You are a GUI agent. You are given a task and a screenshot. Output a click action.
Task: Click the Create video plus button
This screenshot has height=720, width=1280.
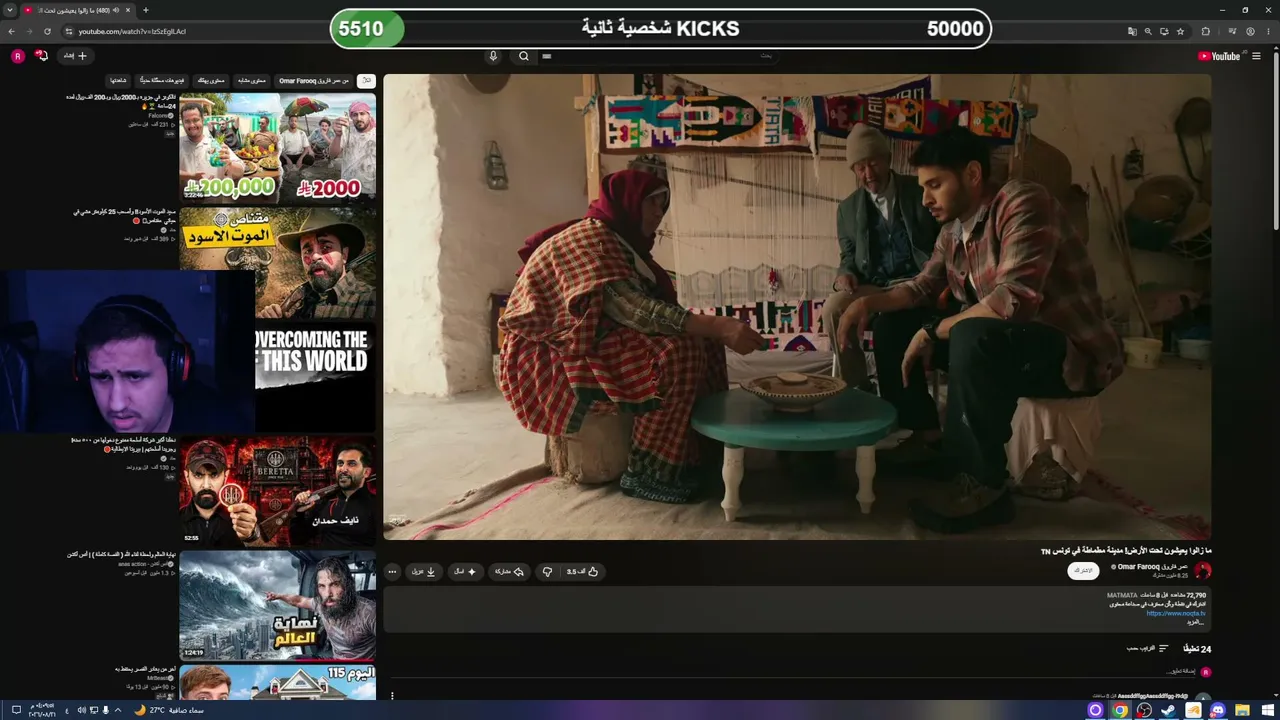(x=75, y=56)
